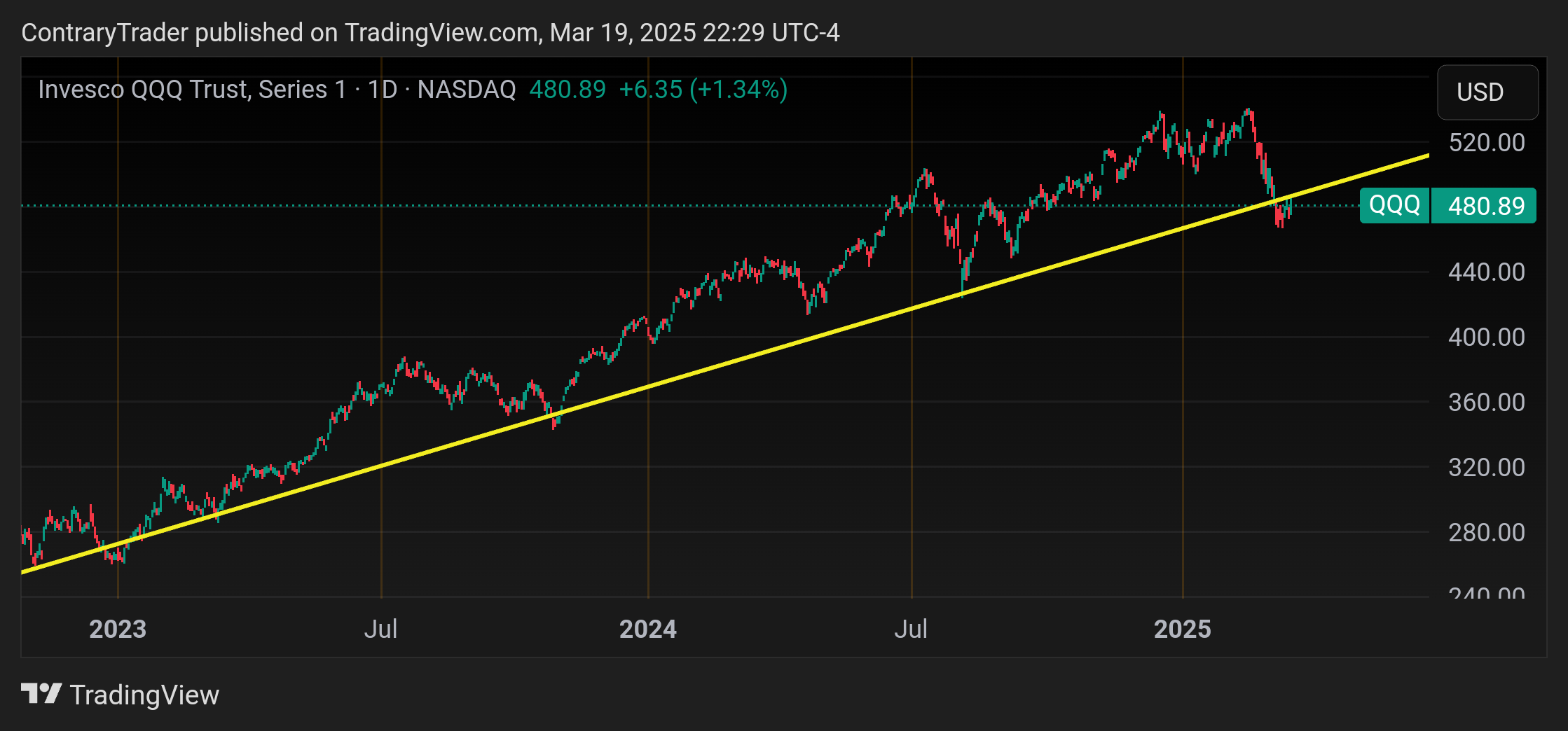1568x731 pixels.
Task: Click the 520.00 price axis label
Action: pyautogui.click(x=1487, y=143)
